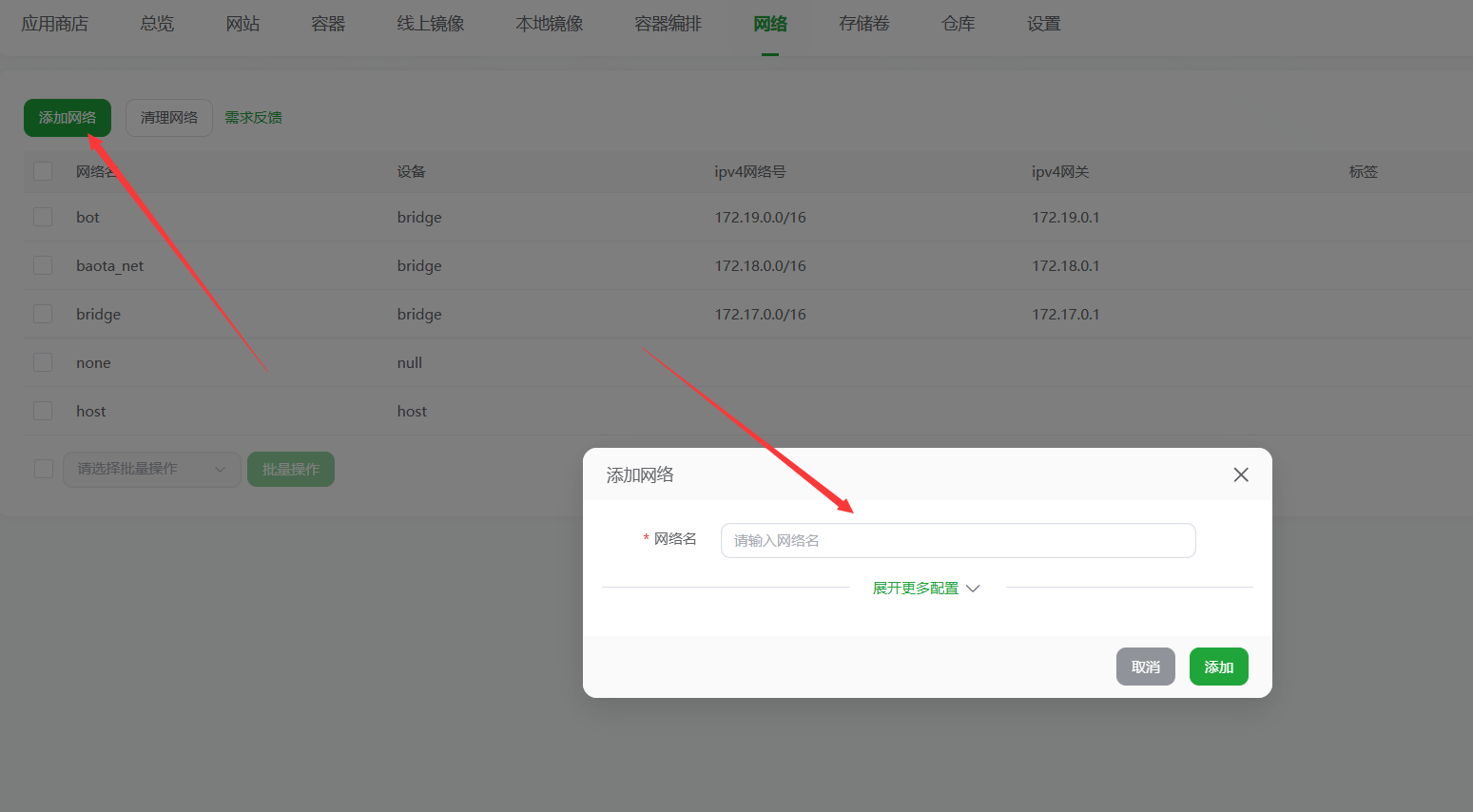1473x812 pixels.
Task: Expand 展开更多配置 chevron section
Action: pyautogui.click(x=925, y=589)
